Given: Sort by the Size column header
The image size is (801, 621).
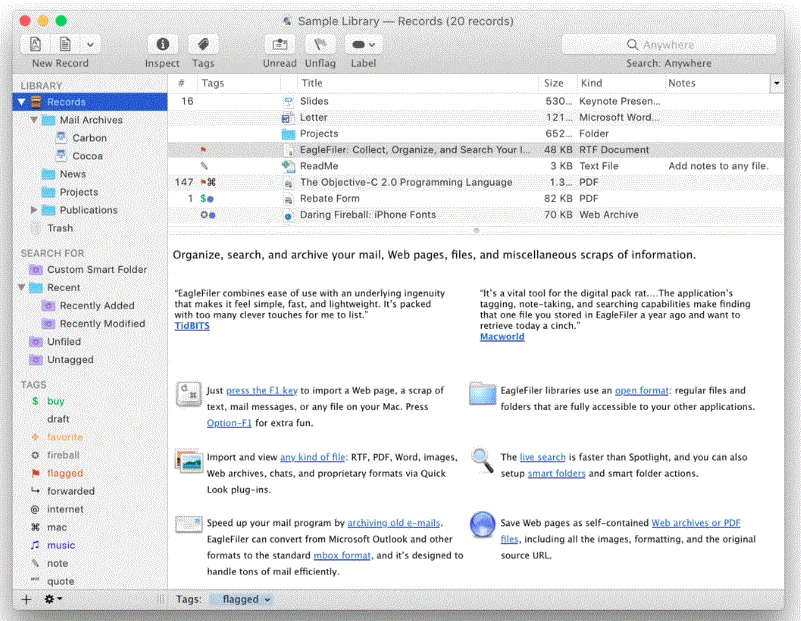Looking at the screenshot, I should (x=557, y=83).
